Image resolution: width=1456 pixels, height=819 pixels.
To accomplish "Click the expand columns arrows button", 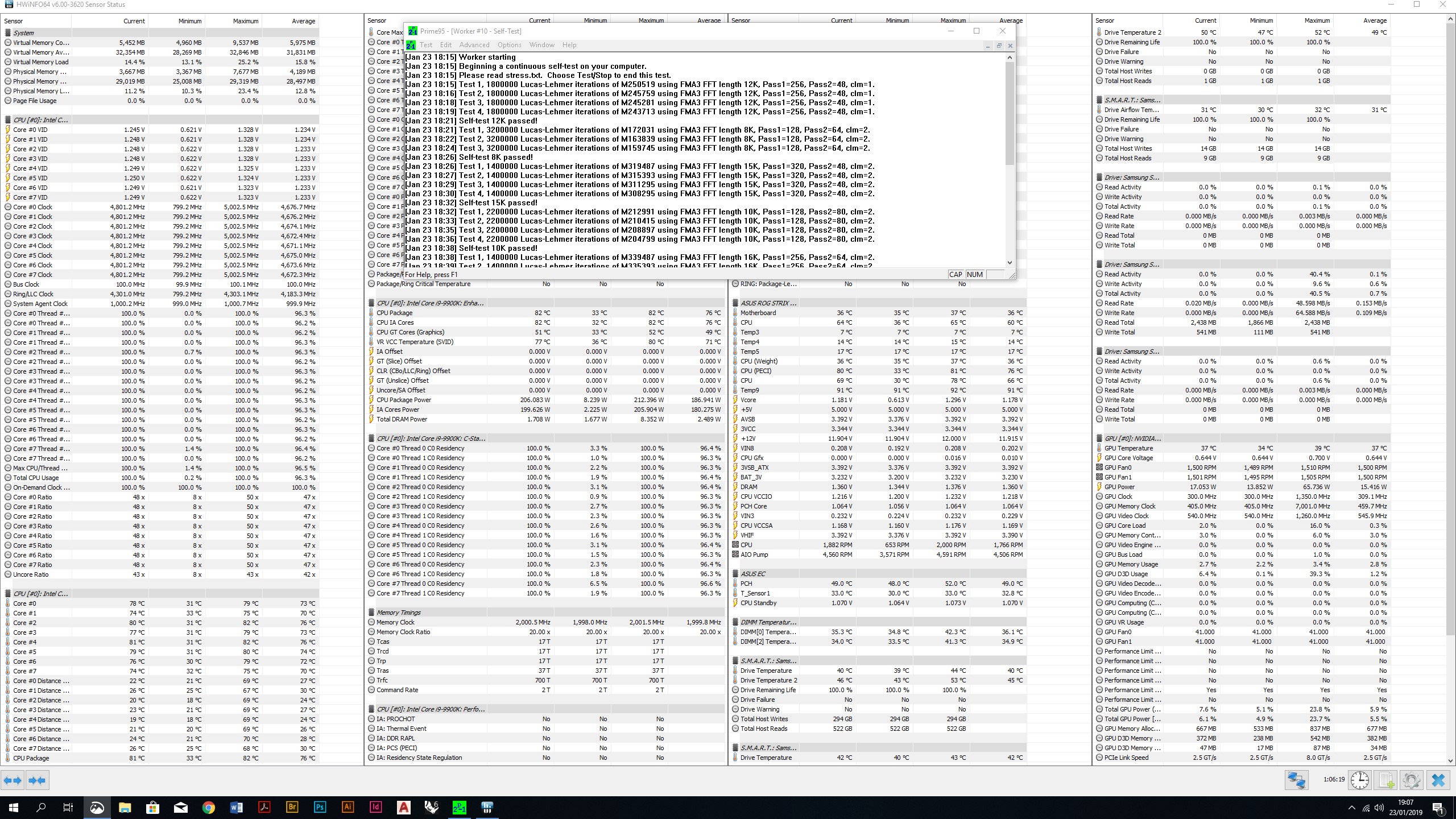I will click(x=13, y=780).
